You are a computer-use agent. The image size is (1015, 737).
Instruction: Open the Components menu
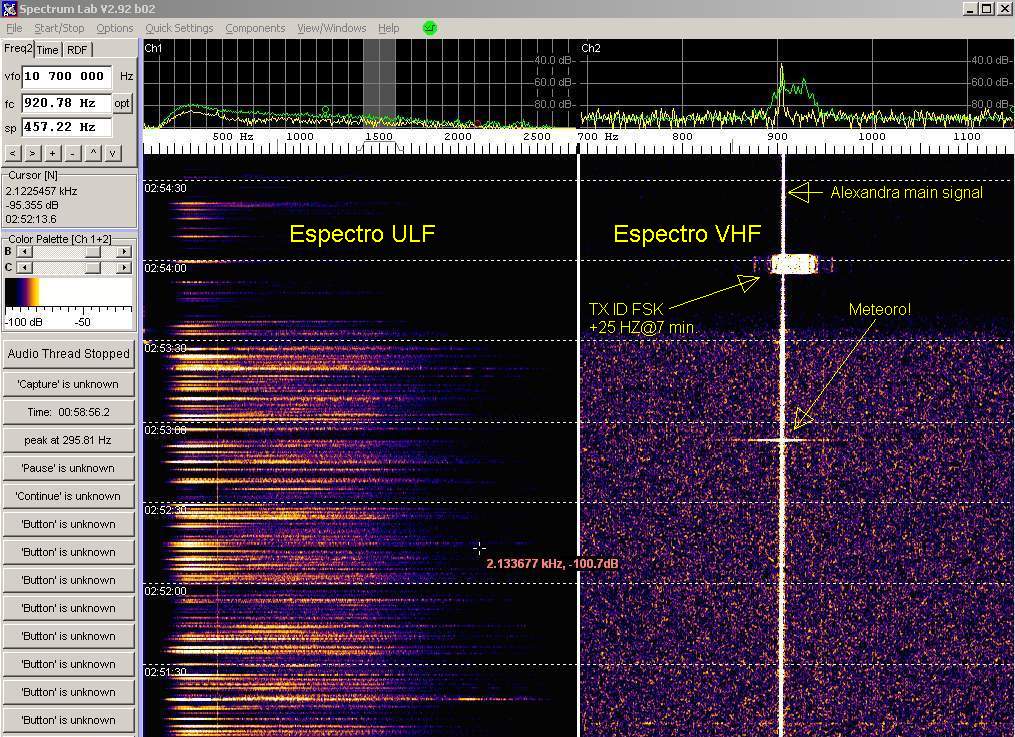[255, 28]
